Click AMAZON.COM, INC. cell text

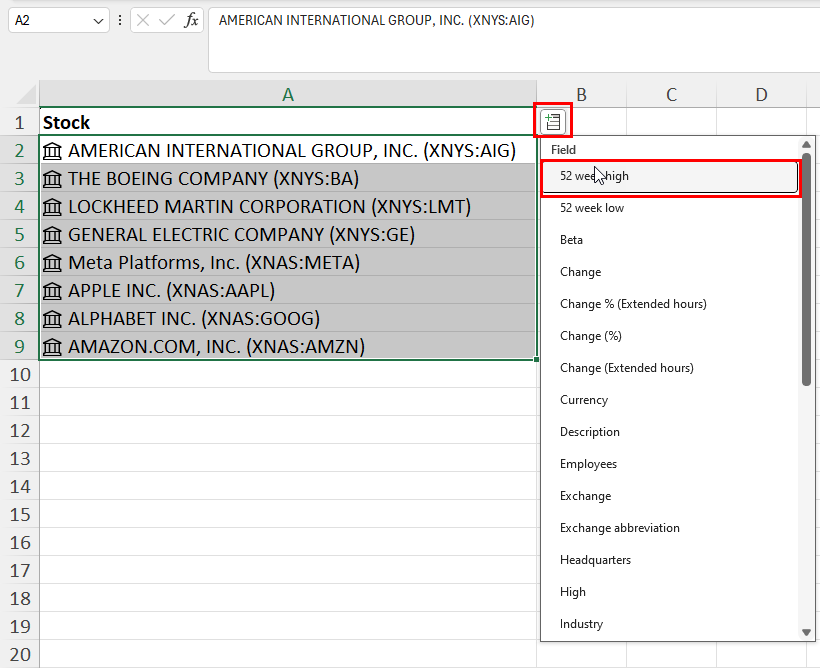point(217,347)
